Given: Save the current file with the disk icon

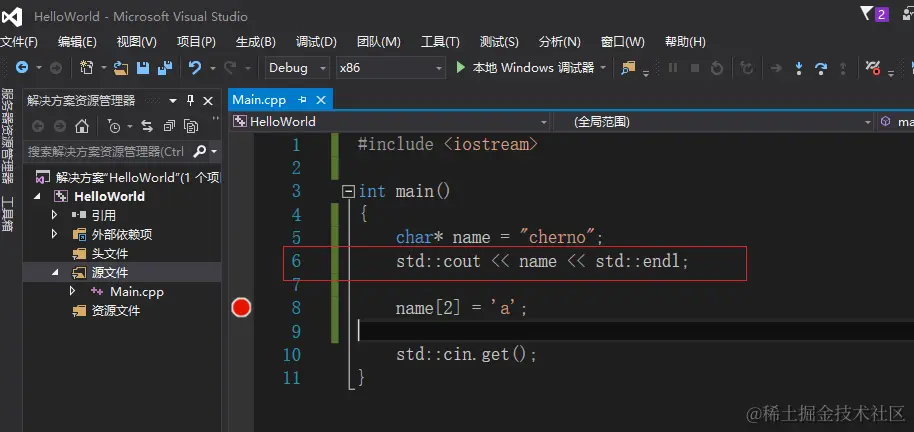Looking at the screenshot, I should (143, 68).
